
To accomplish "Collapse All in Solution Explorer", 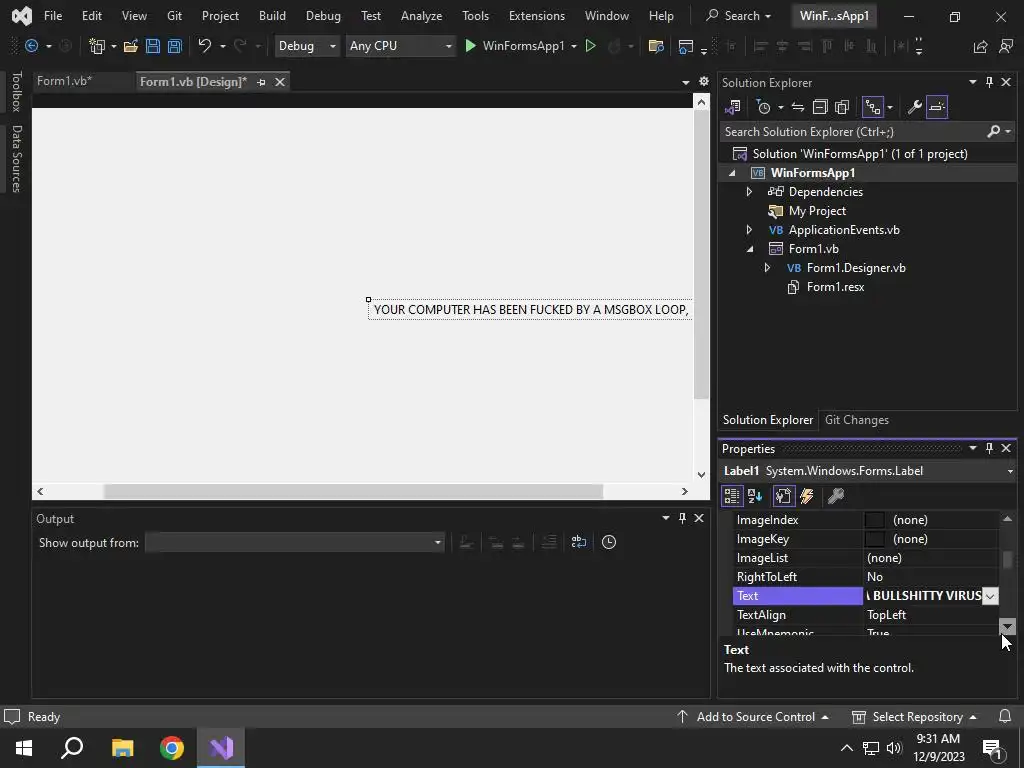I will (x=820, y=106).
